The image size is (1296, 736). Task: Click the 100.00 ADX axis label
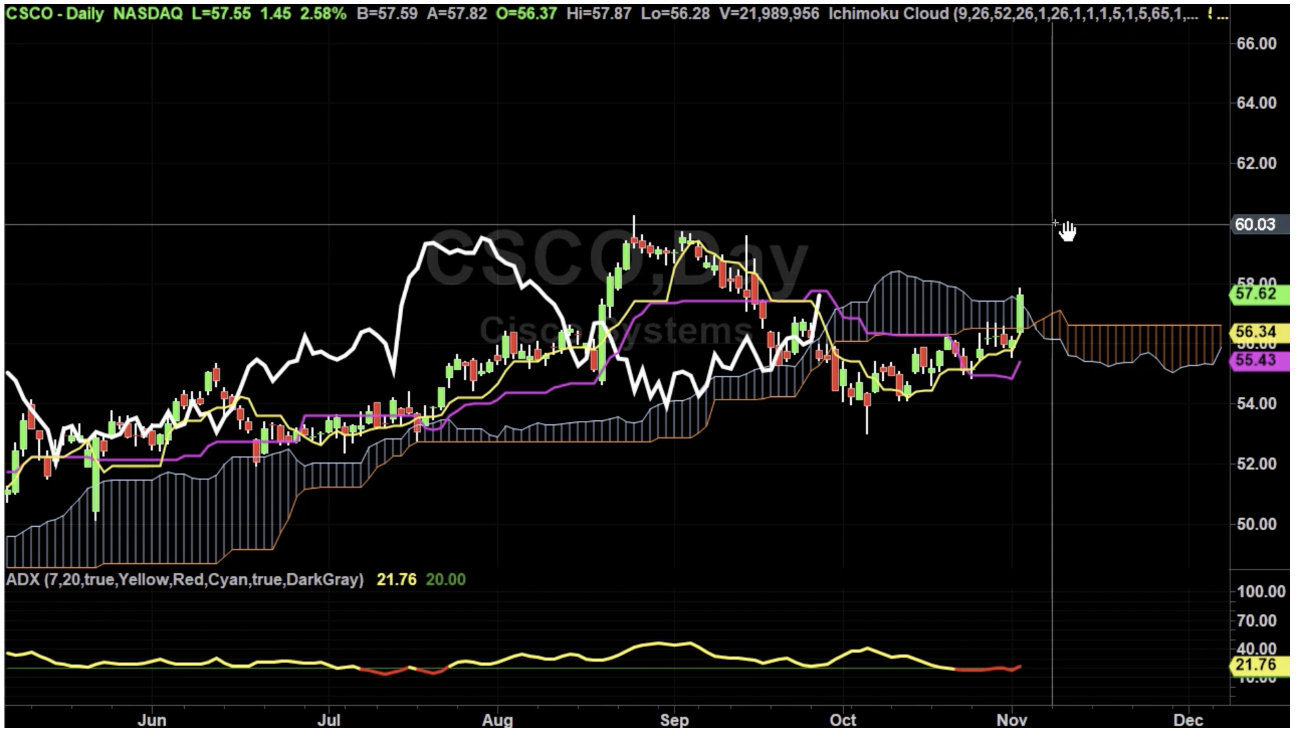(x=1260, y=591)
